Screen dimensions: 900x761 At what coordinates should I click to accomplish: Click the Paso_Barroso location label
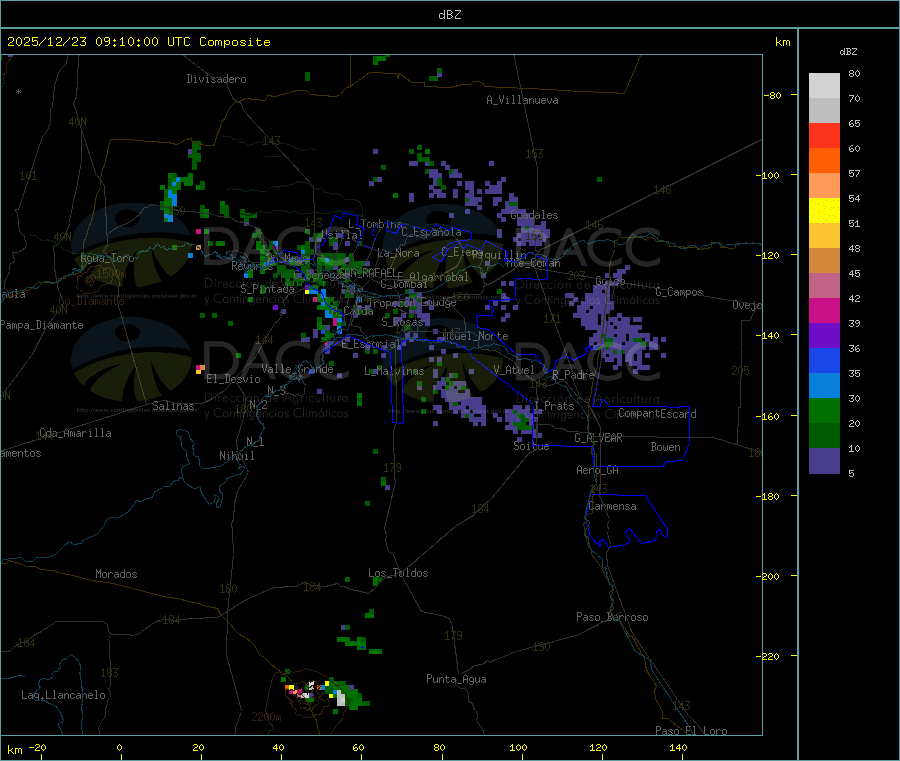click(x=612, y=618)
